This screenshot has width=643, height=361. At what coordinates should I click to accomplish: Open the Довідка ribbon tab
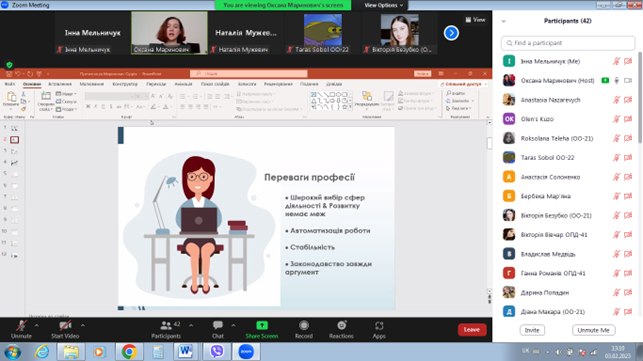(334, 84)
